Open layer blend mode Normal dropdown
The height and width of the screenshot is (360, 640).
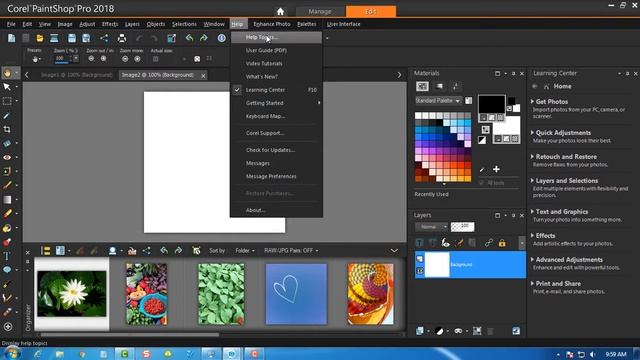pyautogui.click(x=431, y=227)
